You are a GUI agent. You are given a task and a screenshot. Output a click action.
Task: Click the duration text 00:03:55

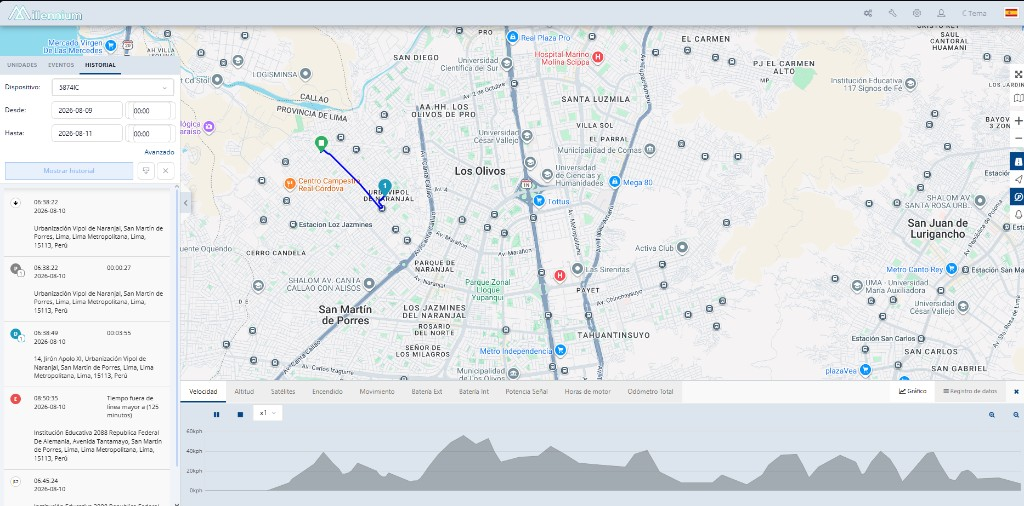(119, 333)
